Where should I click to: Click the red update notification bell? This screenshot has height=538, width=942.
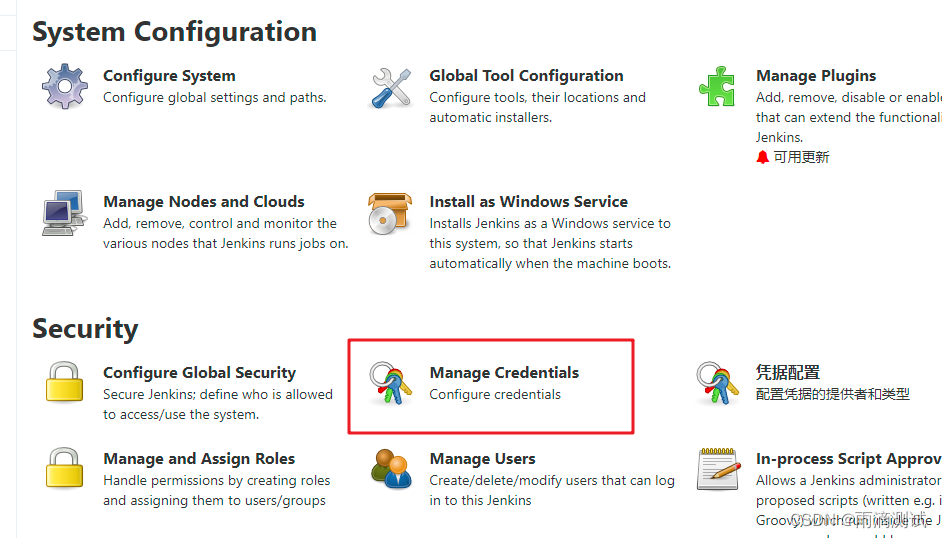[762, 157]
